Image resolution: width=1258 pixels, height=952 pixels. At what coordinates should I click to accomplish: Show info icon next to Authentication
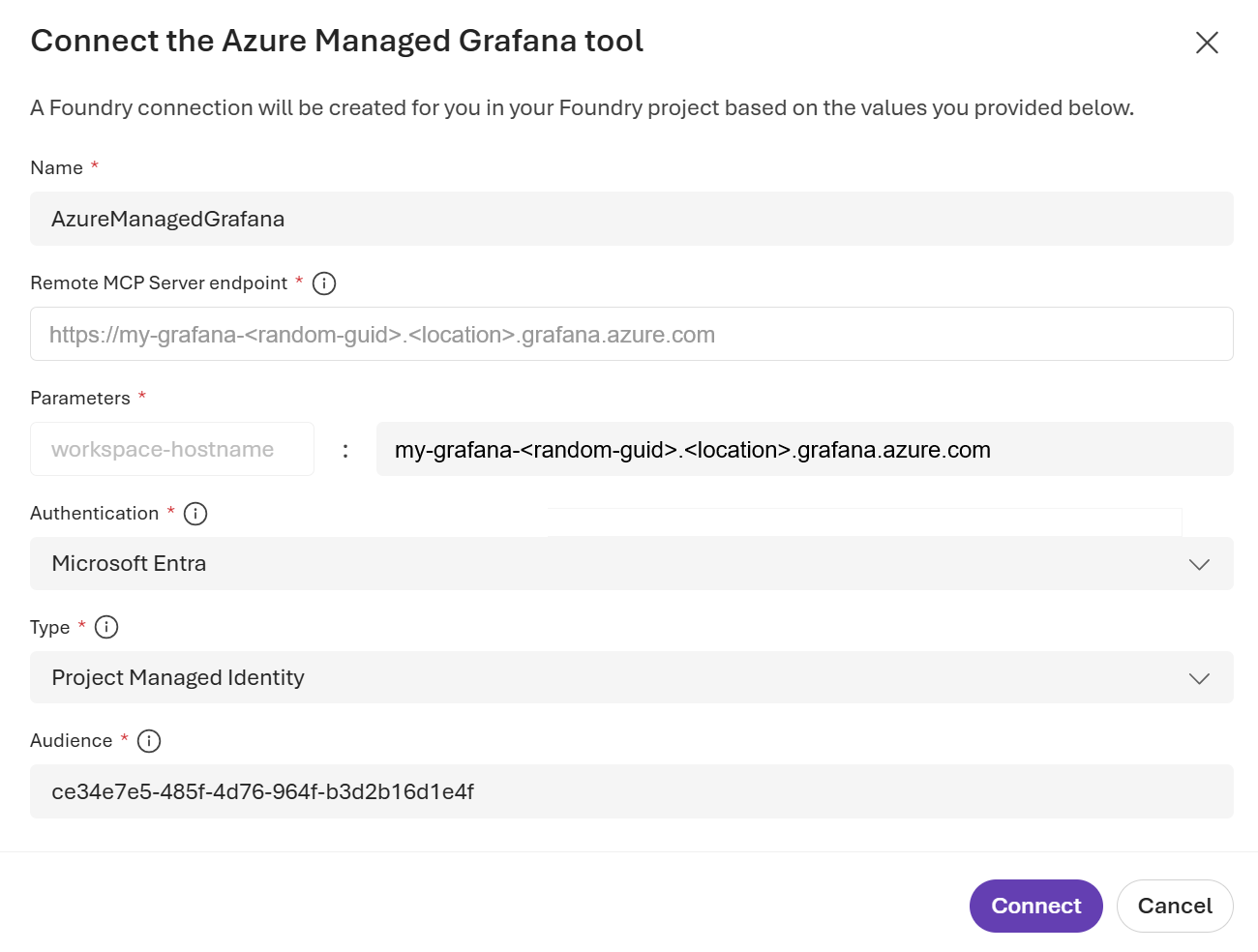pyautogui.click(x=195, y=514)
